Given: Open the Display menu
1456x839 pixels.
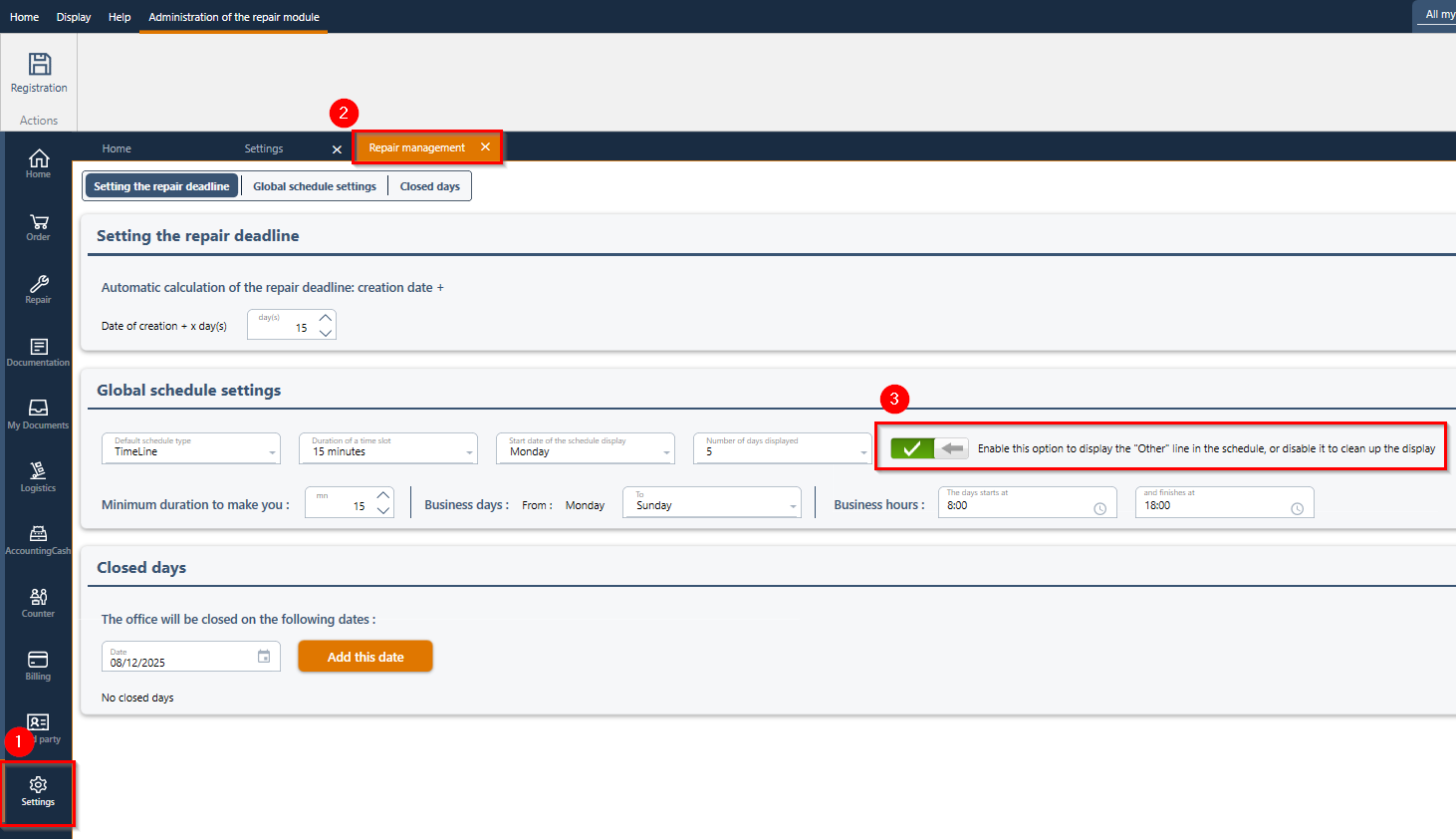Looking at the screenshot, I should (x=74, y=17).
